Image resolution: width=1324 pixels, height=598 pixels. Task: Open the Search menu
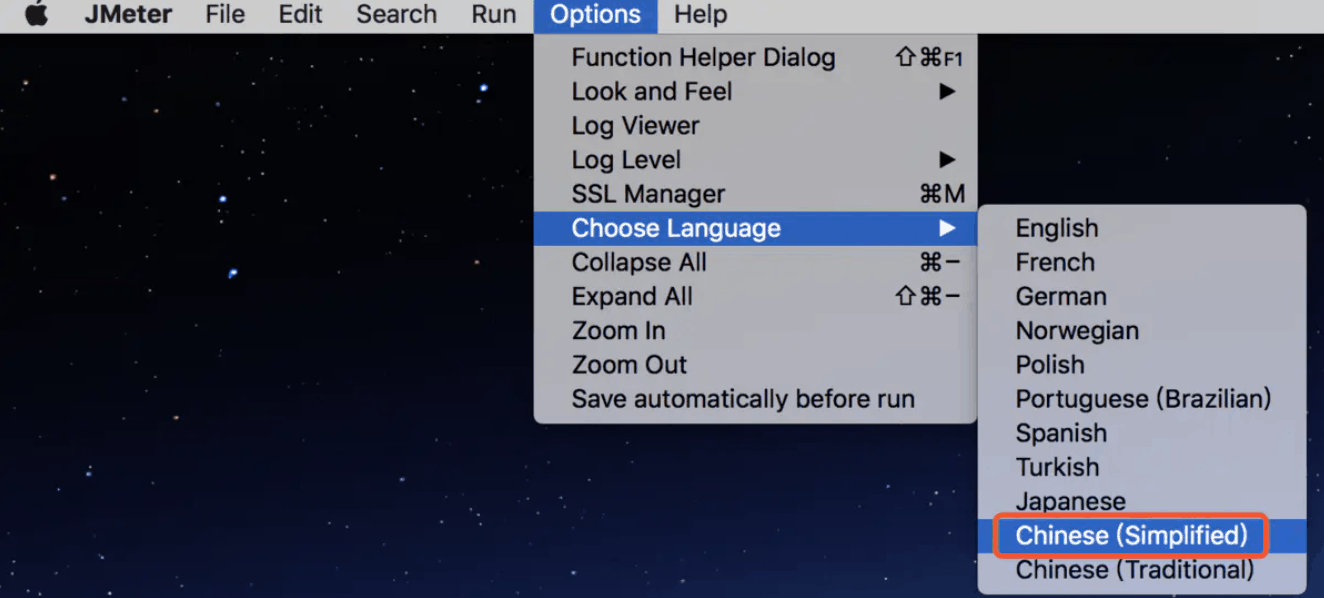point(396,15)
